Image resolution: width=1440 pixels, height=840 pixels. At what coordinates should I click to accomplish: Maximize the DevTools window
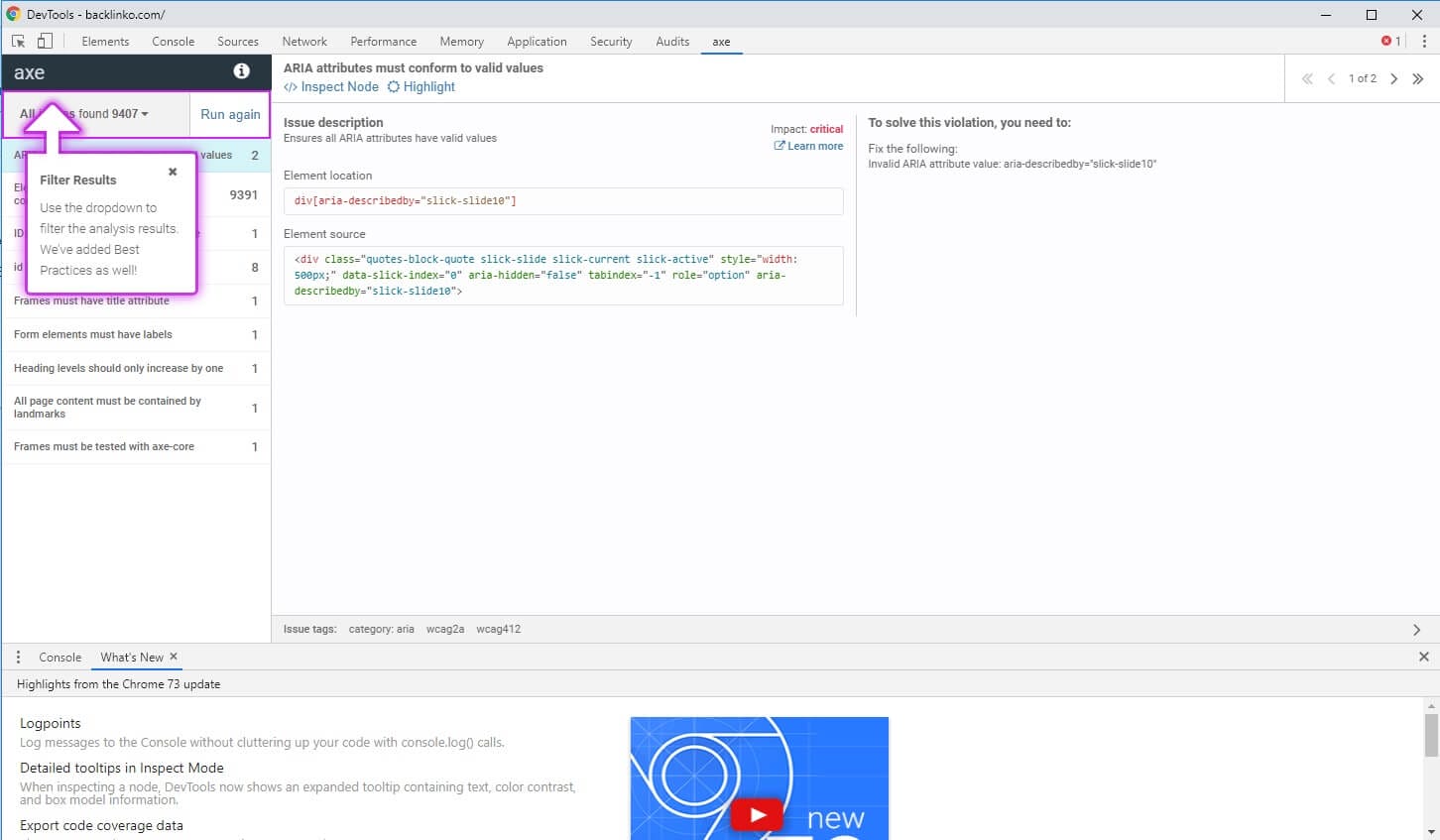tap(1372, 14)
